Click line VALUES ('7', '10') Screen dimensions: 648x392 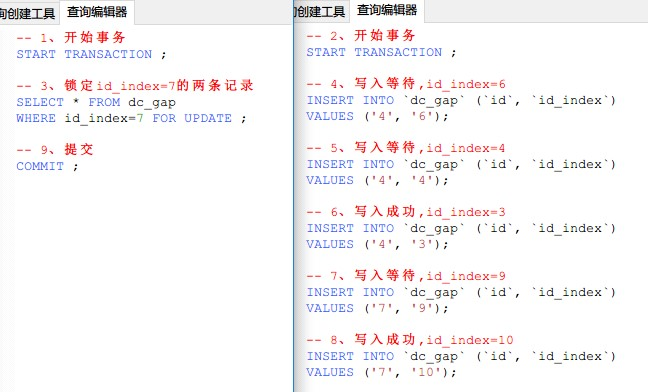click(381, 373)
